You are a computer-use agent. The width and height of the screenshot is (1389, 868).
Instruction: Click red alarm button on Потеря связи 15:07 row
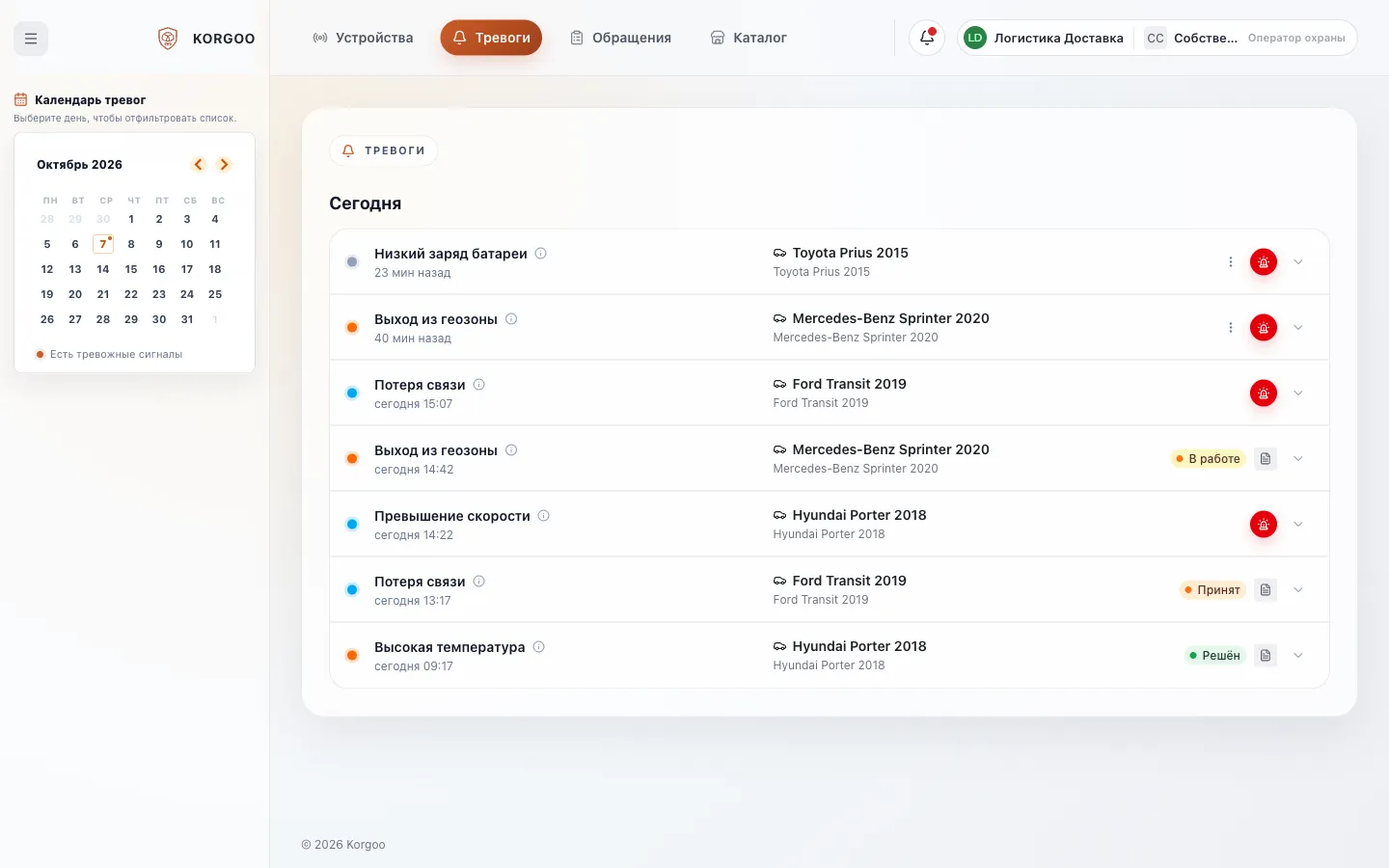pos(1264,393)
